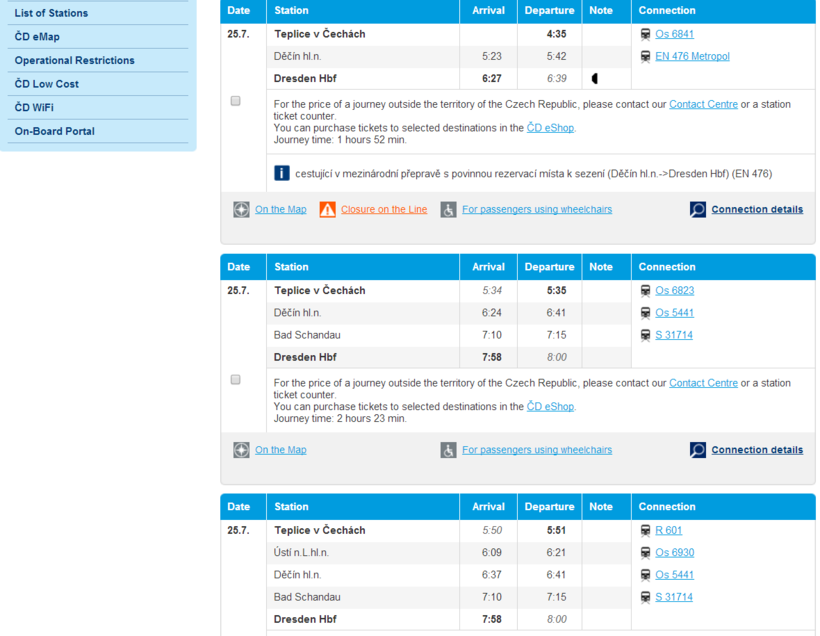
Task: Click the orange Closure on the Line warning icon
Action: tap(327, 210)
